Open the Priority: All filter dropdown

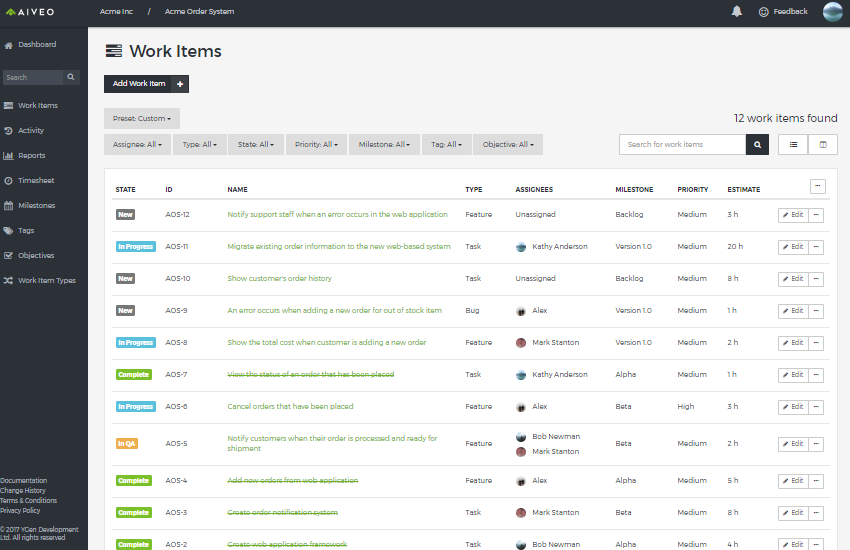pos(316,144)
